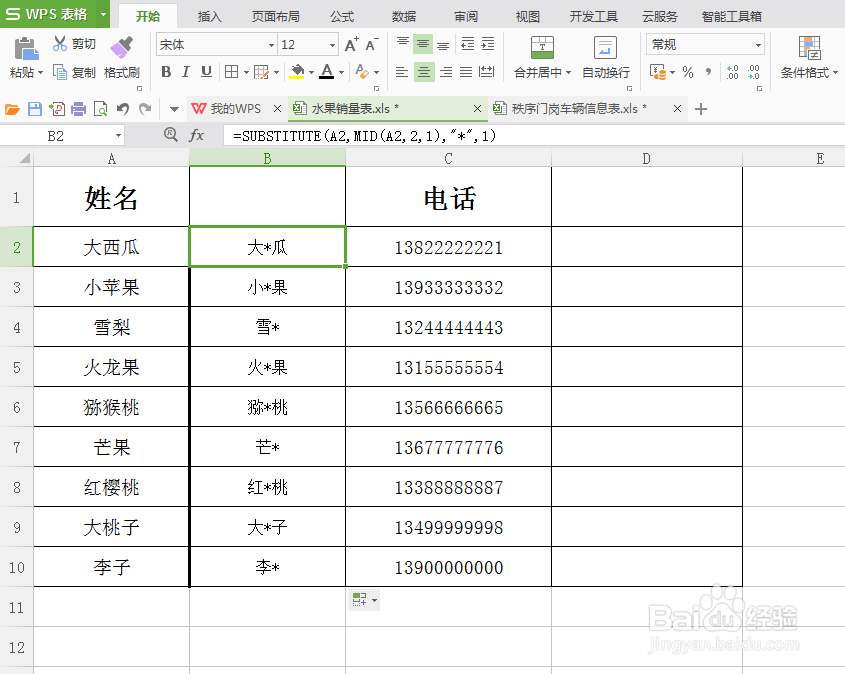Click the Print icon in quick access toolbar
Viewport: 845px width, 674px height.
pyautogui.click(x=78, y=108)
